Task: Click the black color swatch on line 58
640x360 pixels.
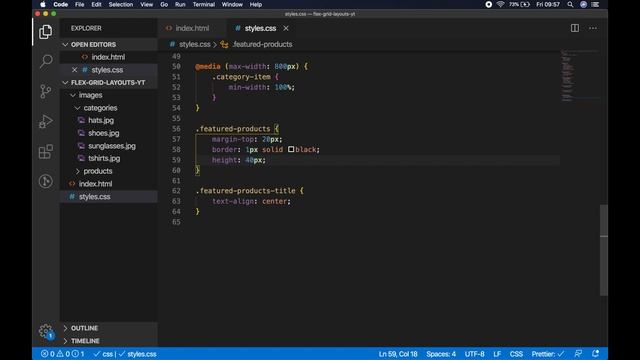Action: tap(291, 149)
